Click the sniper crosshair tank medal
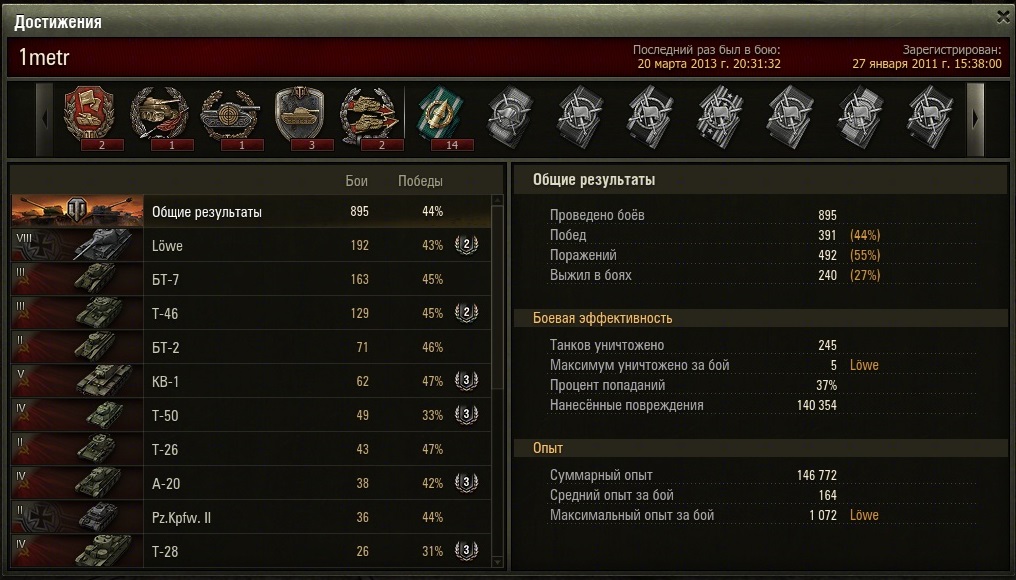The height and width of the screenshot is (580, 1016). tap(230, 117)
